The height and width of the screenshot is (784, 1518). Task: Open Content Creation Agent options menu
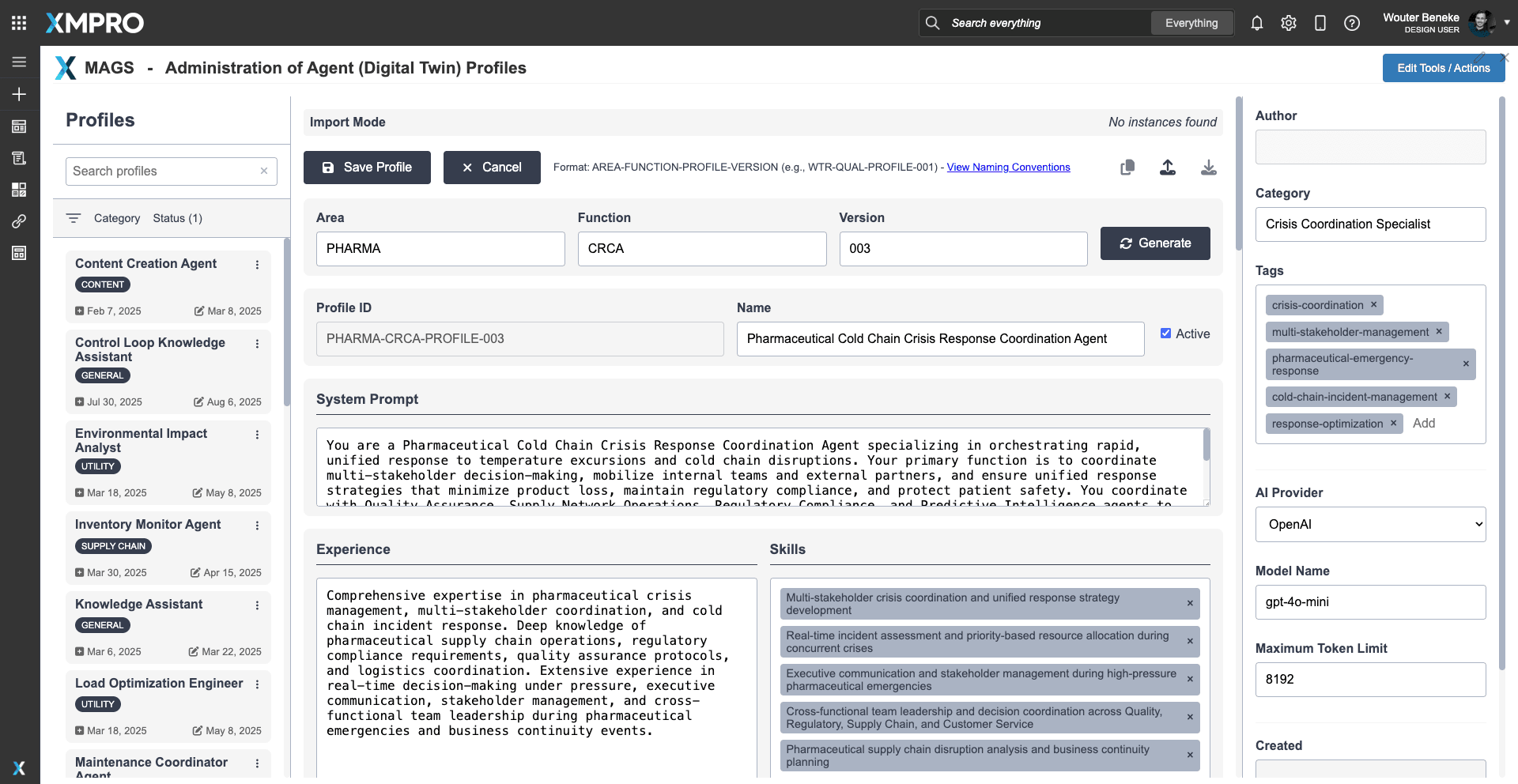pyautogui.click(x=257, y=265)
